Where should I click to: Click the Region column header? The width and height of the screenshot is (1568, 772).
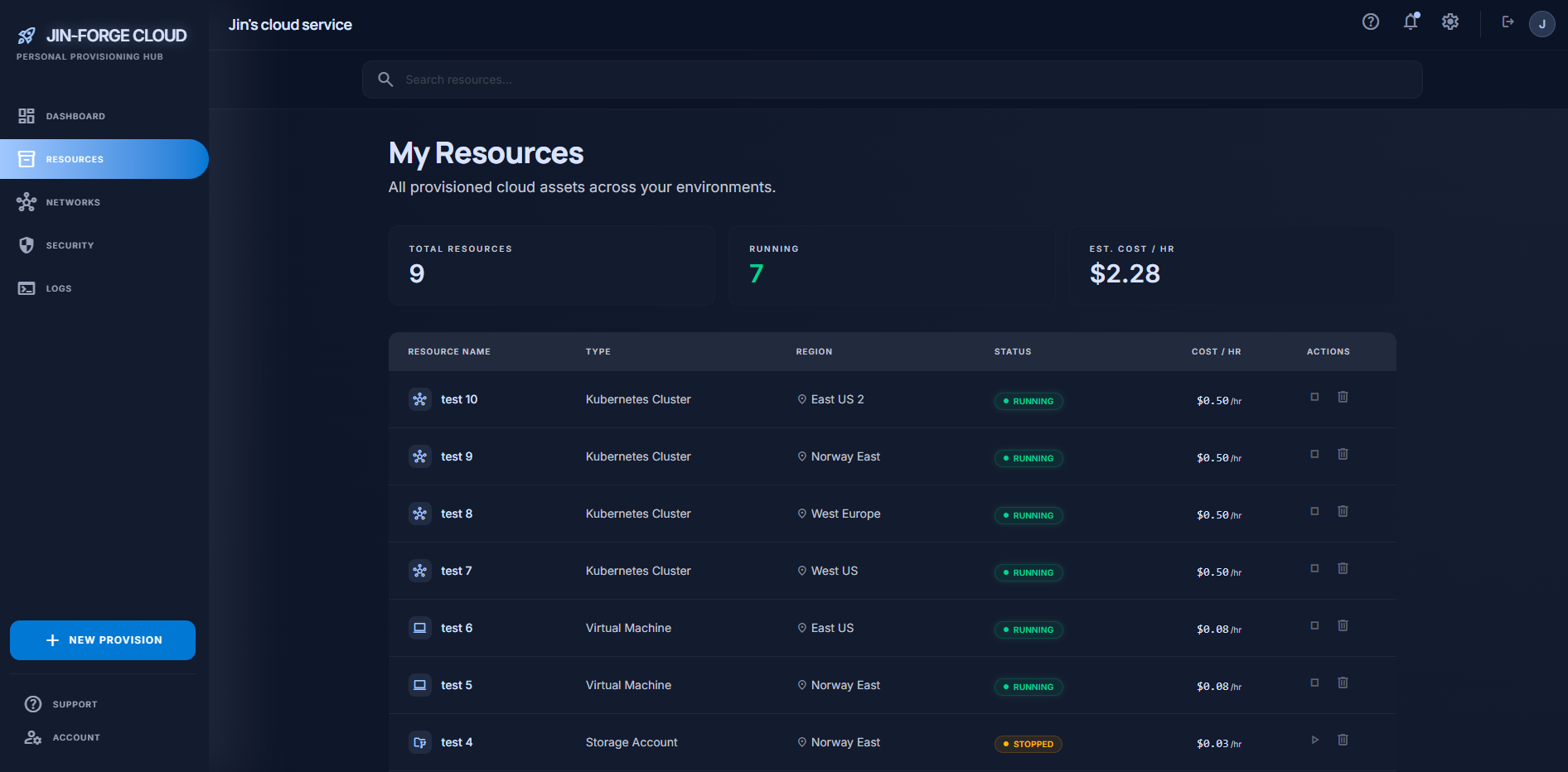pyautogui.click(x=815, y=352)
